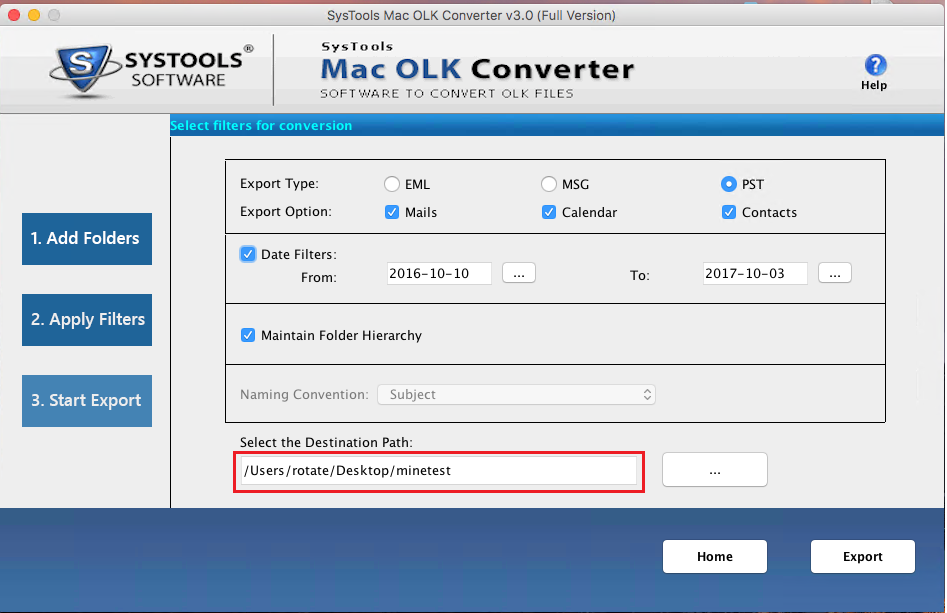
Task: Click the 'Select filters for conversion' heading
Action: click(261, 126)
